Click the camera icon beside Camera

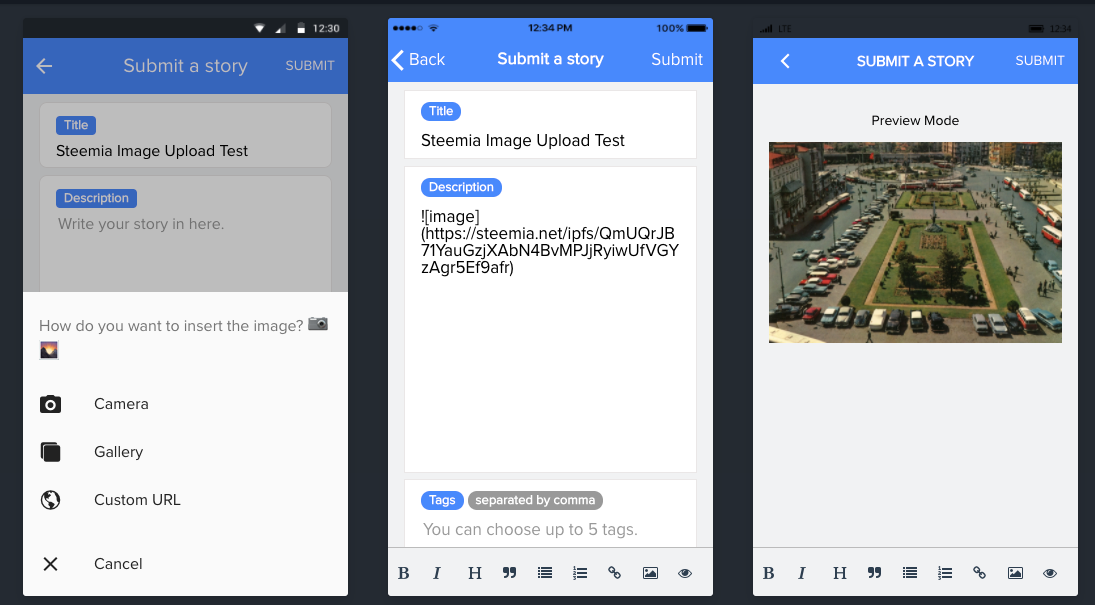pos(50,404)
